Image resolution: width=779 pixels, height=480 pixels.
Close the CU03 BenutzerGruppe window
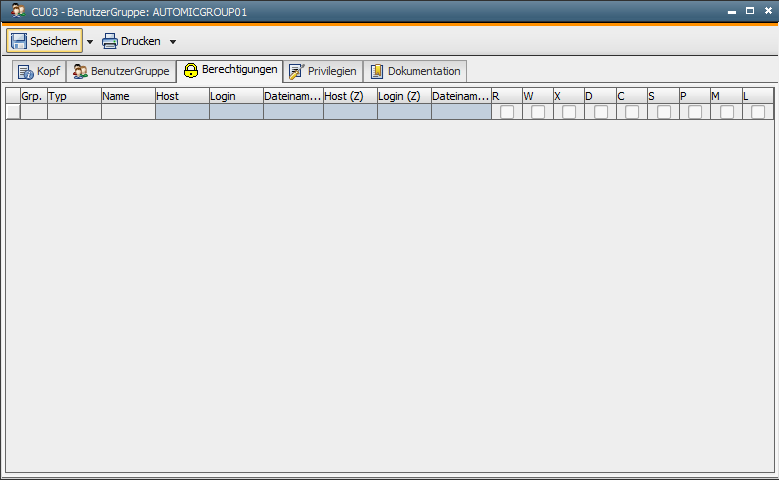click(768, 10)
